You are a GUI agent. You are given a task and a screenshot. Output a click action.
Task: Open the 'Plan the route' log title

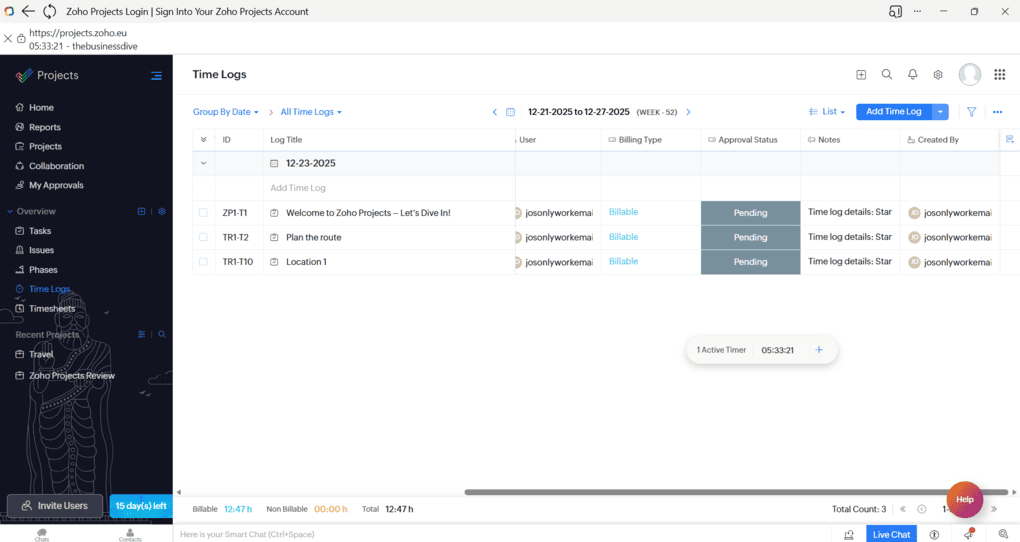pos(314,237)
